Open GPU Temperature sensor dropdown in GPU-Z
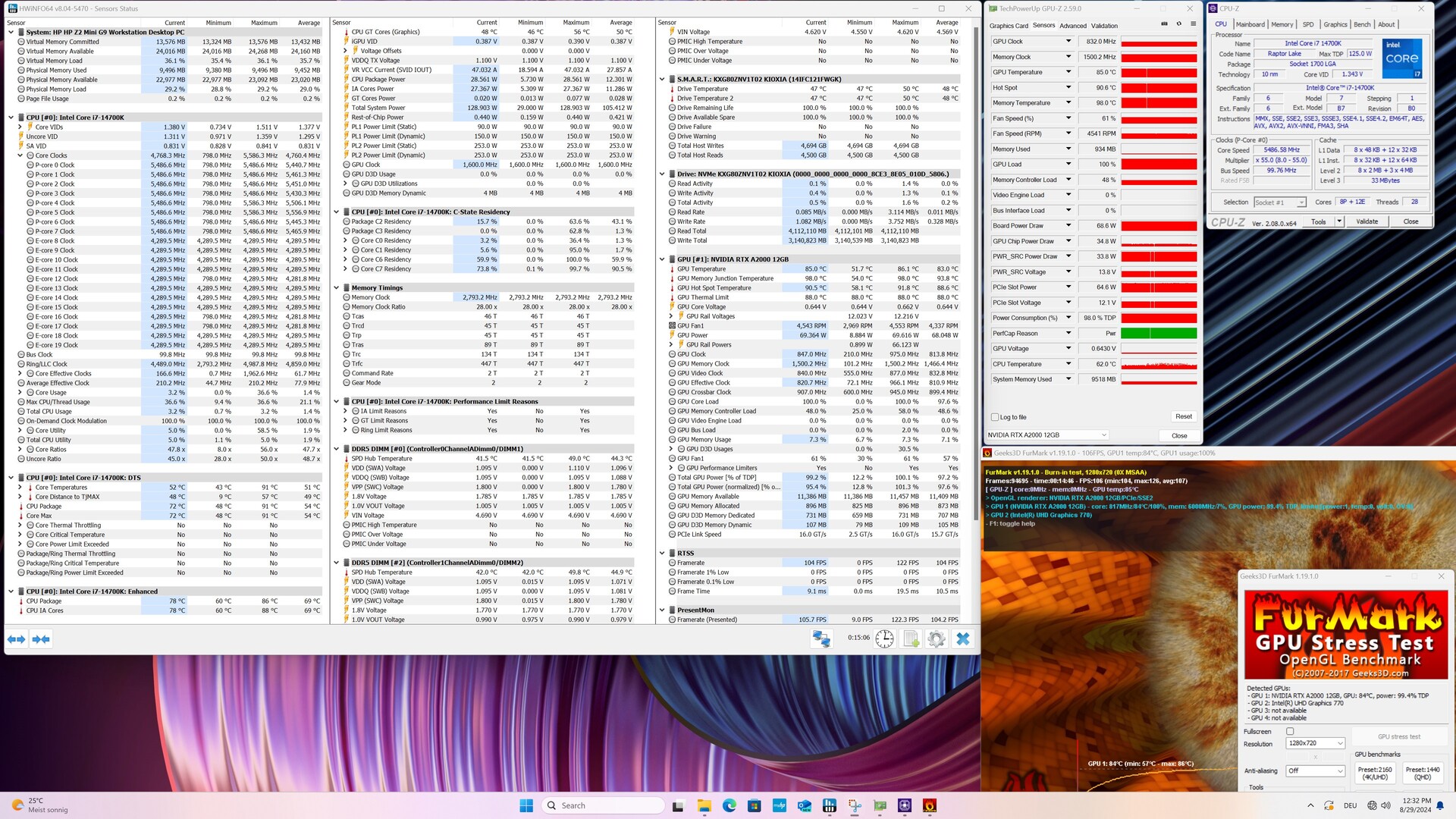The width and height of the screenshot is (1456, 819). pos(1068,72)
